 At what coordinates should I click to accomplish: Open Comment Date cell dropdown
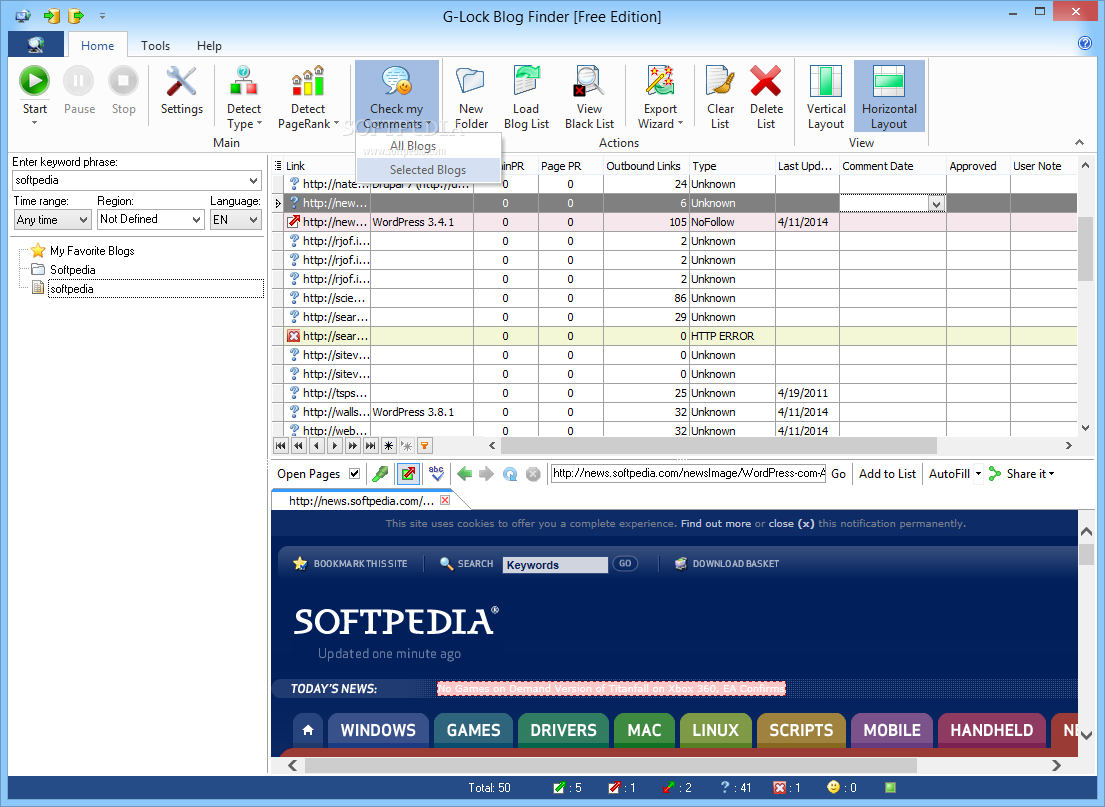936,204
